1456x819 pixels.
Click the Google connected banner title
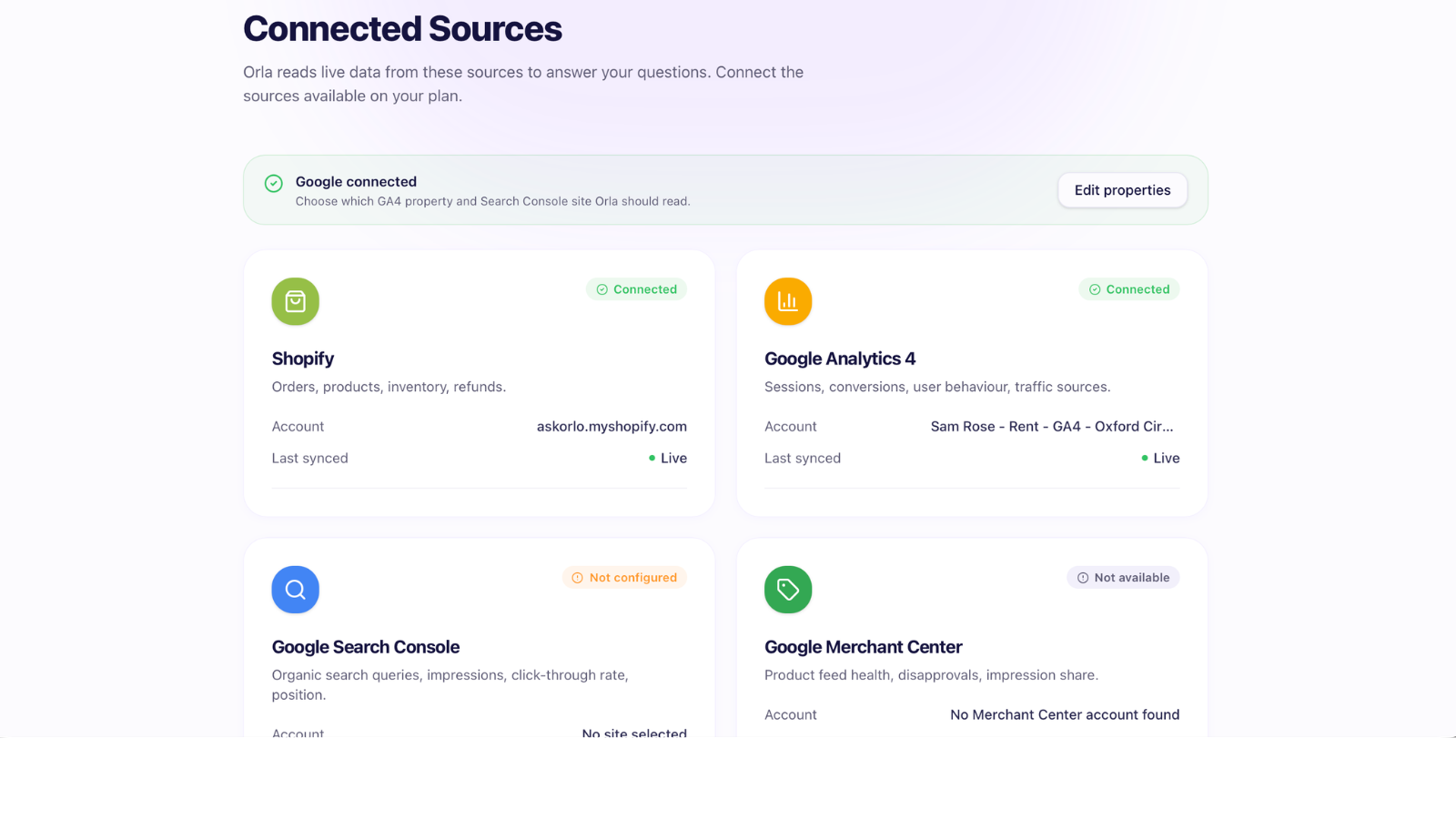click(356, 182)
